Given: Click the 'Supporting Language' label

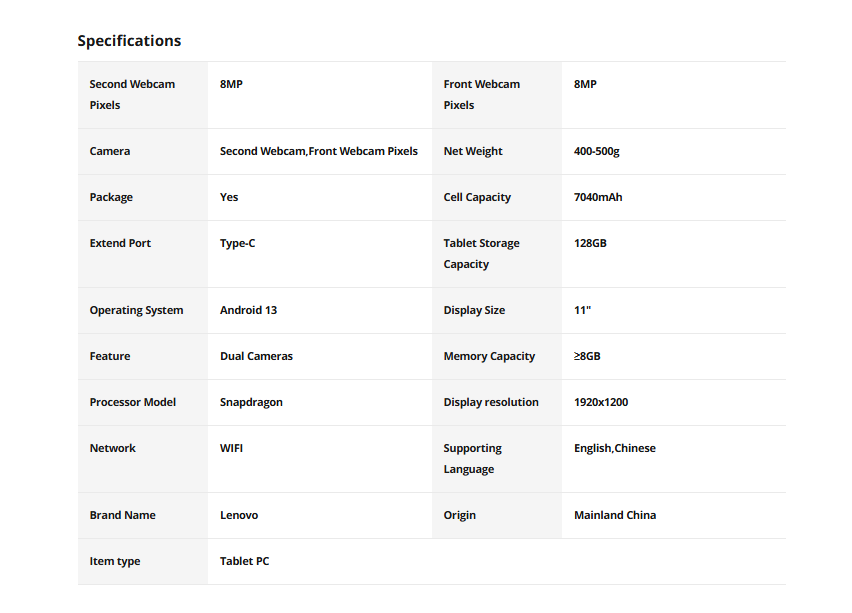Looking at the screenshot, I should pyautogui.click(x=473, y=459).
